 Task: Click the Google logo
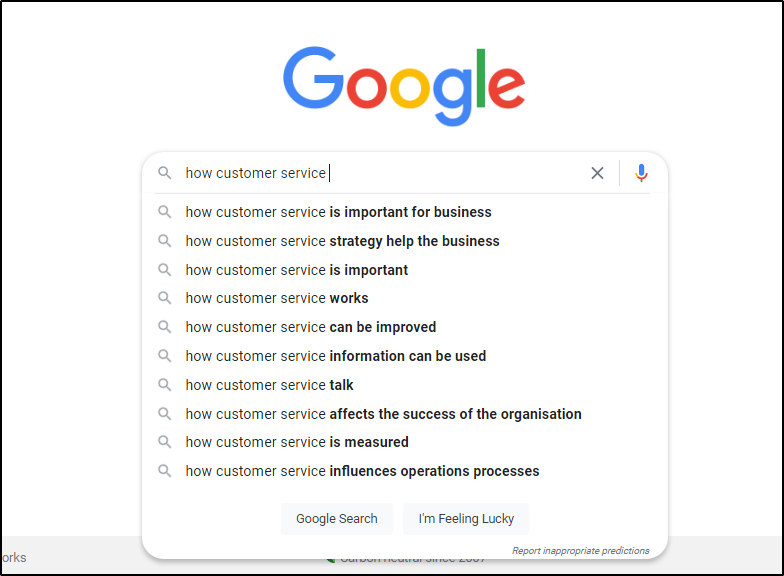(x=403, y=87)
